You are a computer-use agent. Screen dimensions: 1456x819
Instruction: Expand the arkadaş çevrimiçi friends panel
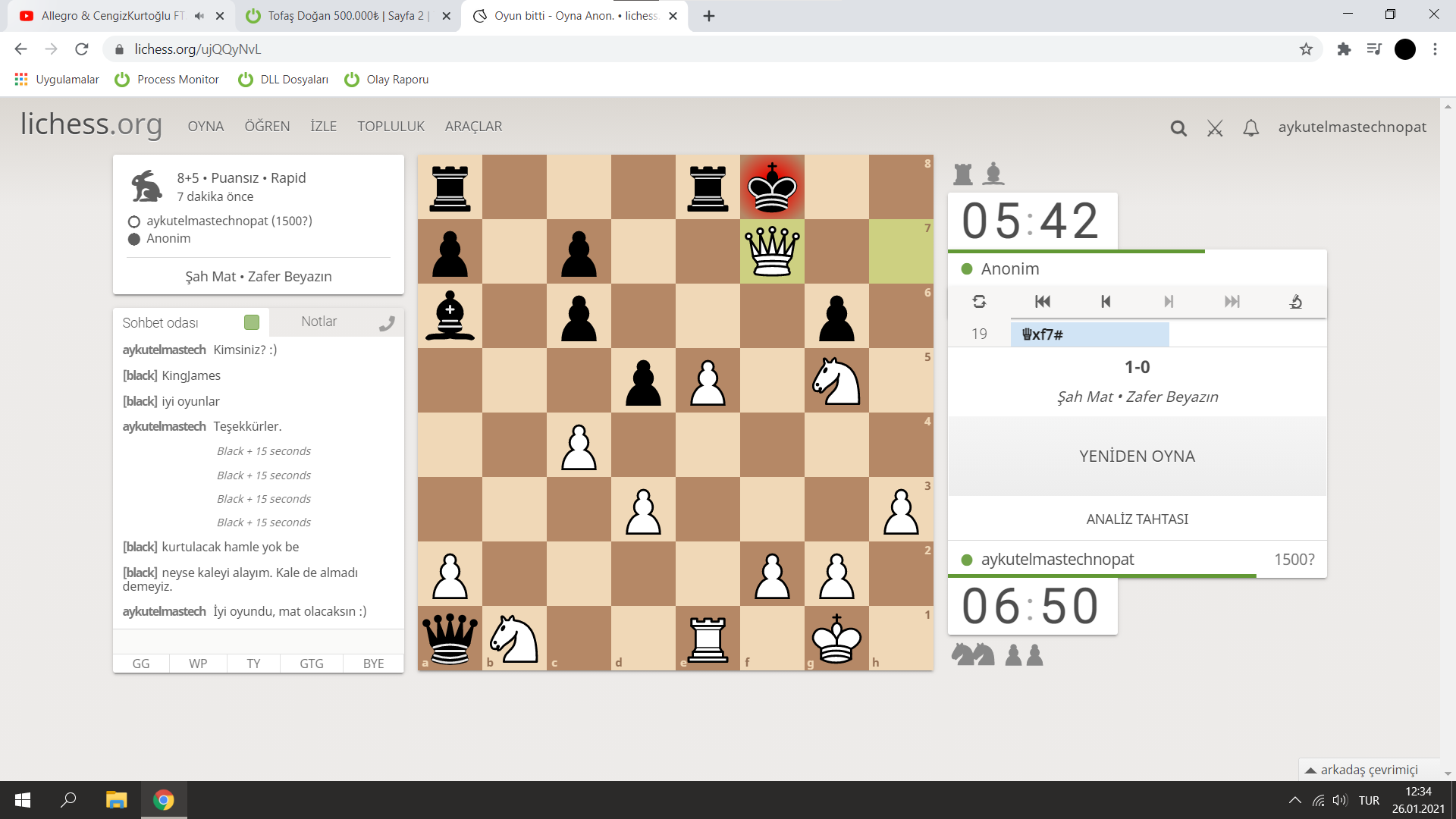1368,769
